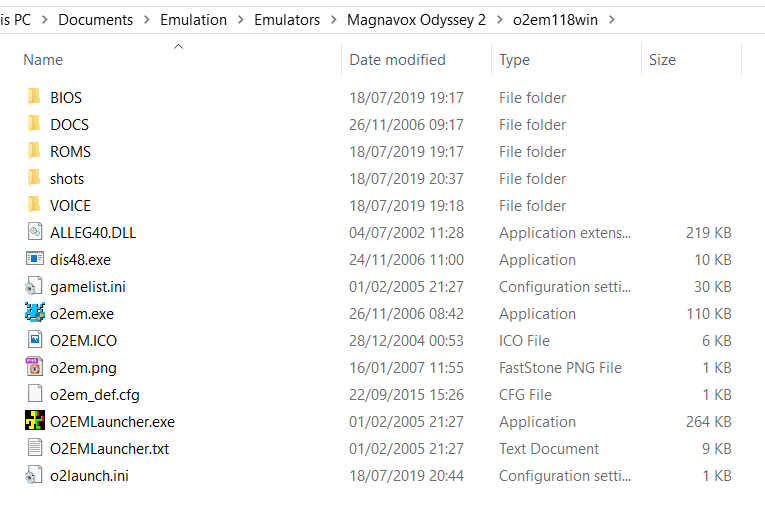Image resolution: width=765 pixels, height=527 pixels.
Task: Select the o2em.exe application icon
Action: [35, 313]
